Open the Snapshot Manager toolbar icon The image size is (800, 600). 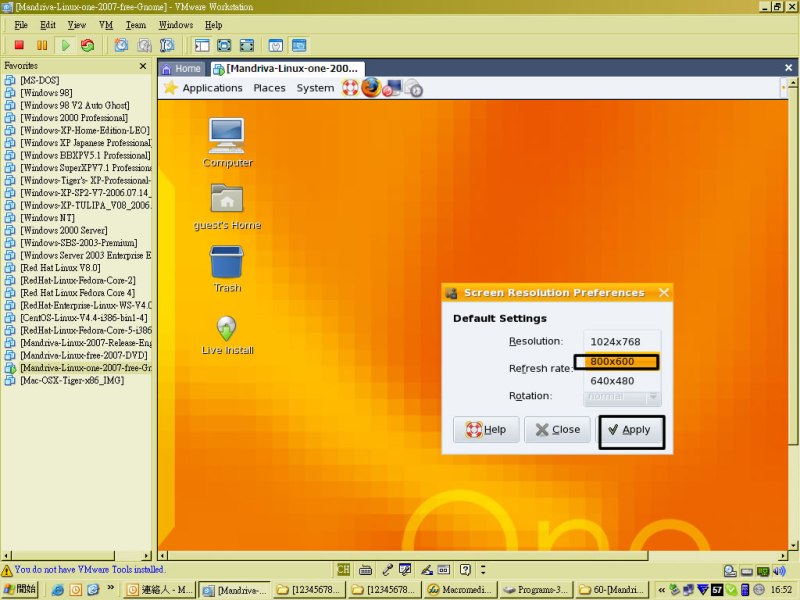point(167,45)
